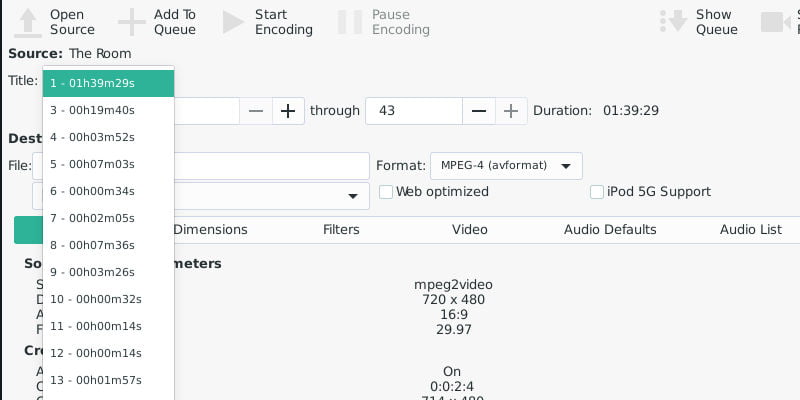800x400 pixels.
Task: Click the Pause Encoding icon
Action: 350,22
